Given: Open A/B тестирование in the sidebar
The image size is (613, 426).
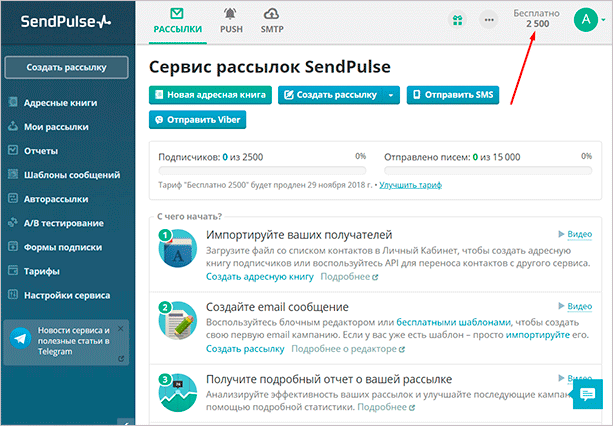Looking at the screenshot, I should click(x=63, y=223).
